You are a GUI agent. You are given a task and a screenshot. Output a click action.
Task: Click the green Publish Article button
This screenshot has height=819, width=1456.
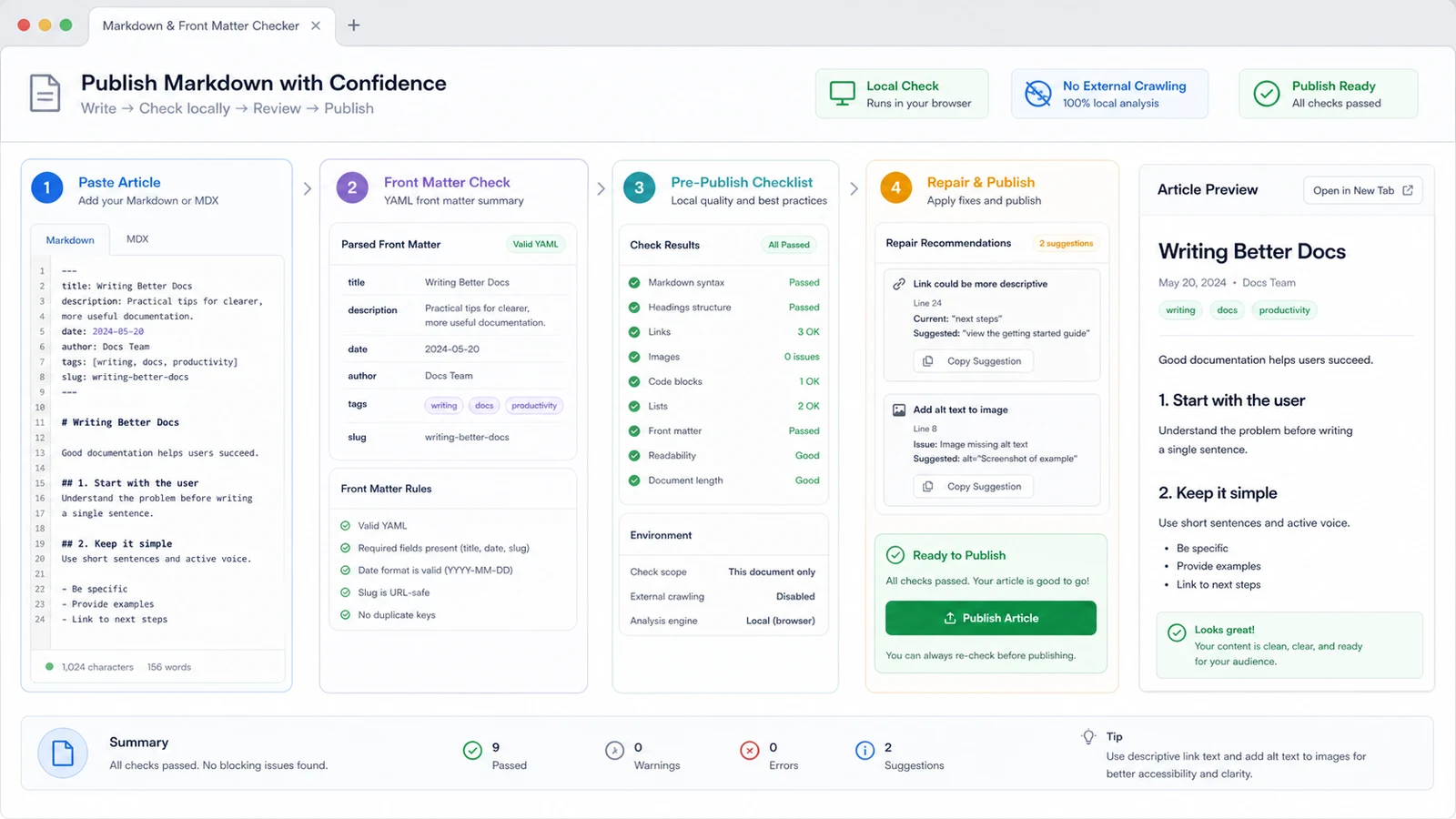(991, 618)
